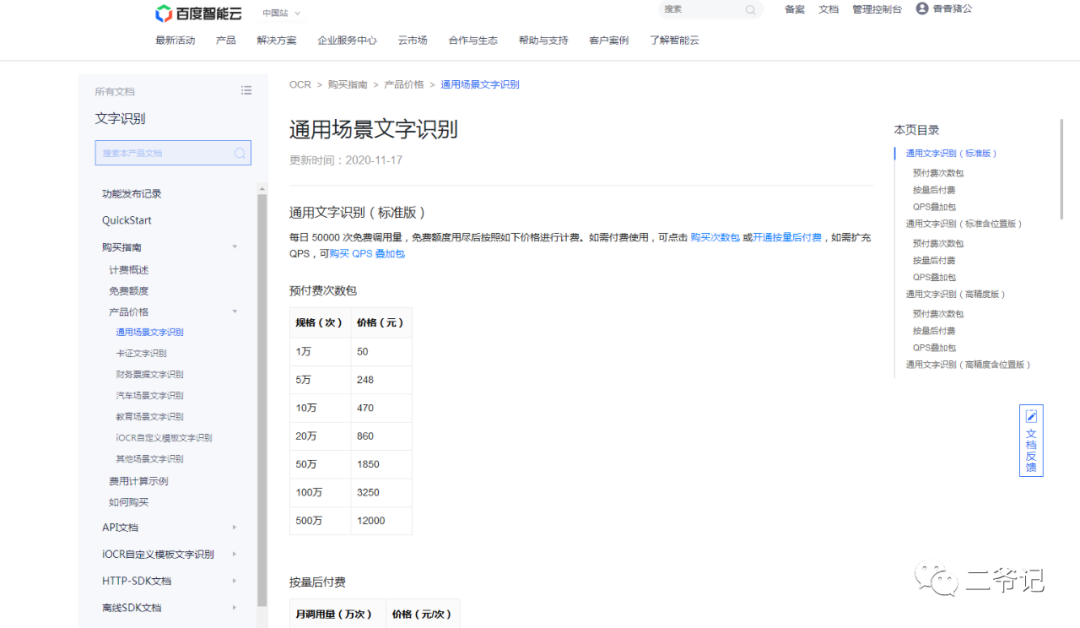Screen dimensions: 1080x628
Task: Open the 企业服务中心 menu
Action: click(x=347, y=40)
